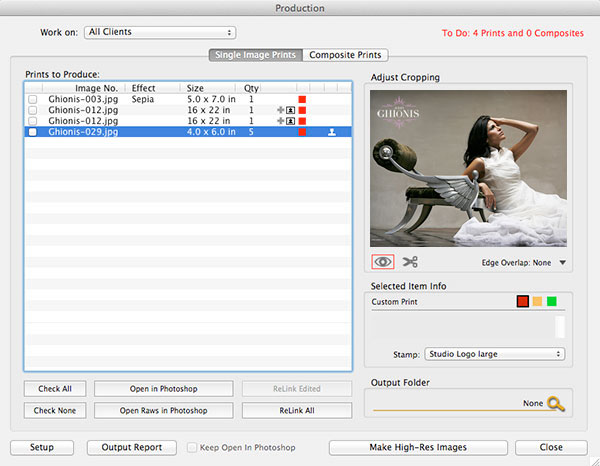Click the scissors crop icon
Image resolution: width=600 pixels, height=466 pixels.
pyautogui.click(x=410, y=262)
